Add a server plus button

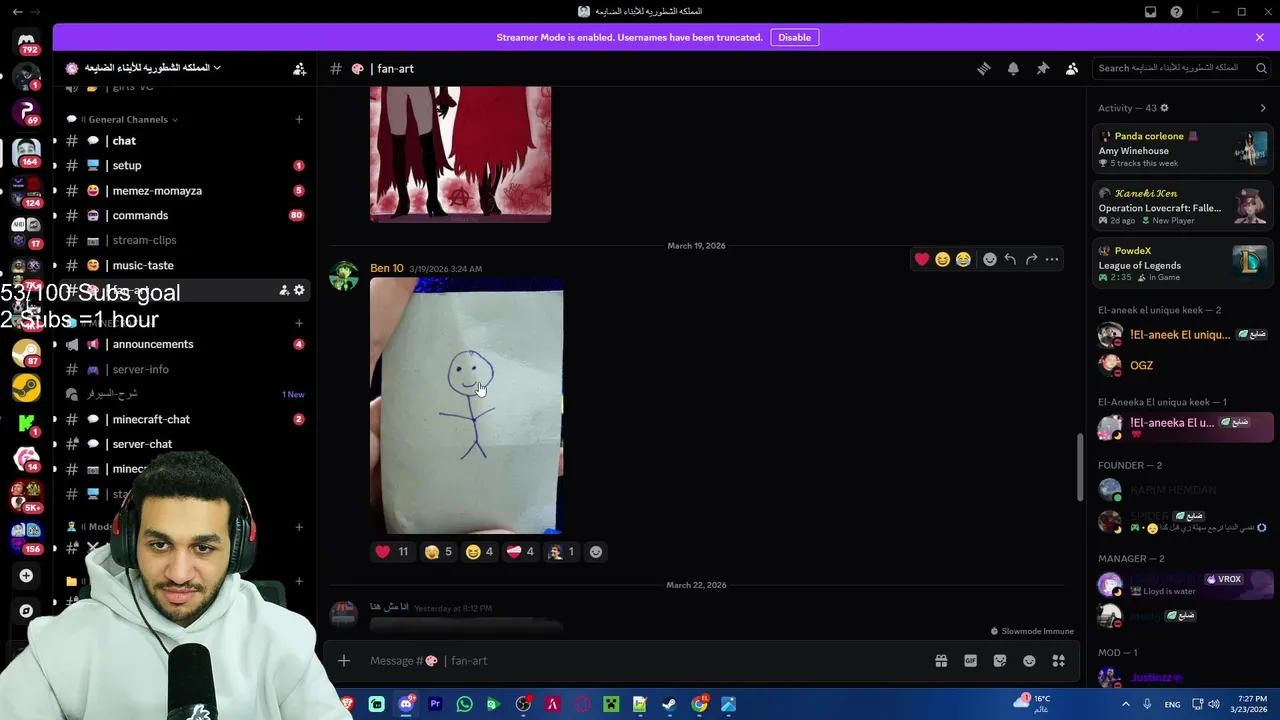point(26,576)
